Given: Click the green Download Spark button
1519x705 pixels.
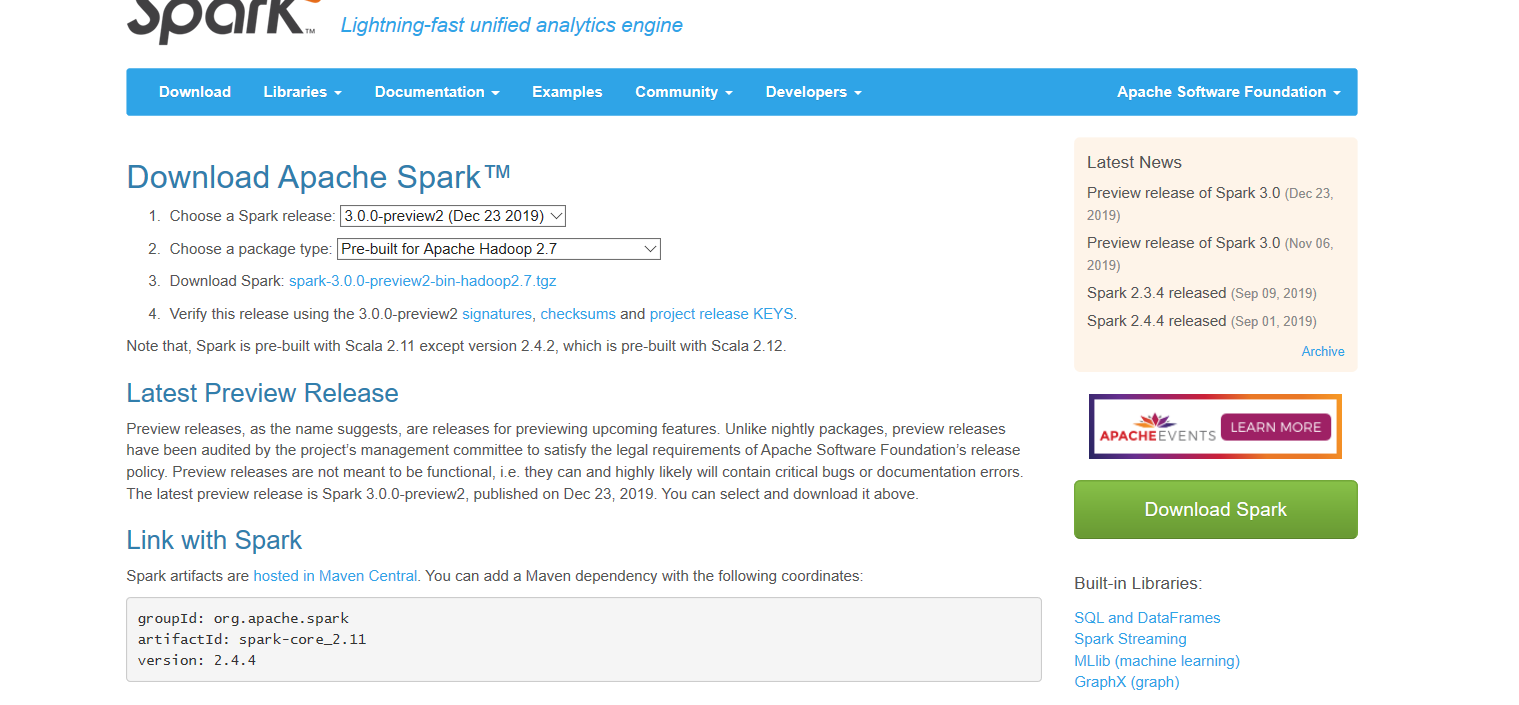Looking at the screenshot, I should [1215, 510].
